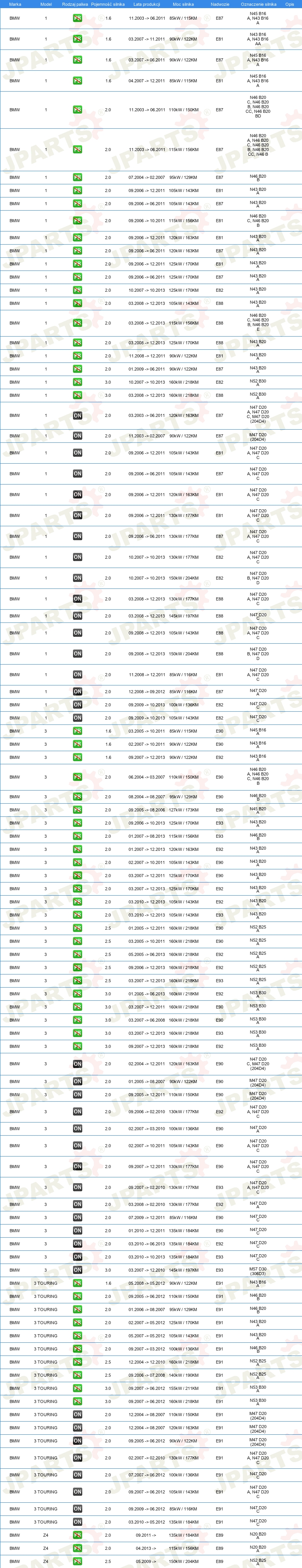Click ON diesel icon in row 03.2003 -> 06.2011

coord(77,416)
